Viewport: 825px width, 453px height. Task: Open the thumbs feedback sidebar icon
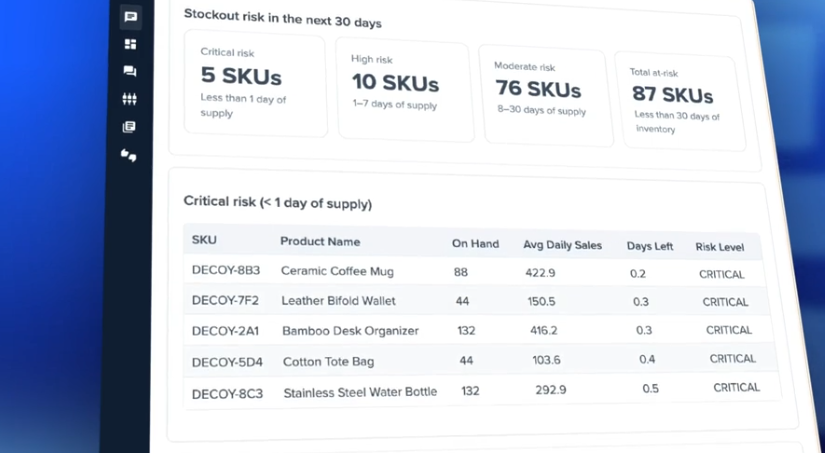(128, 155)
